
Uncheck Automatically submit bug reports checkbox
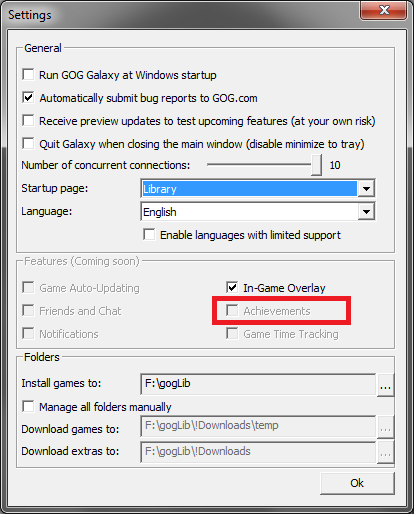pyautogui.click(x=28, y=97)
